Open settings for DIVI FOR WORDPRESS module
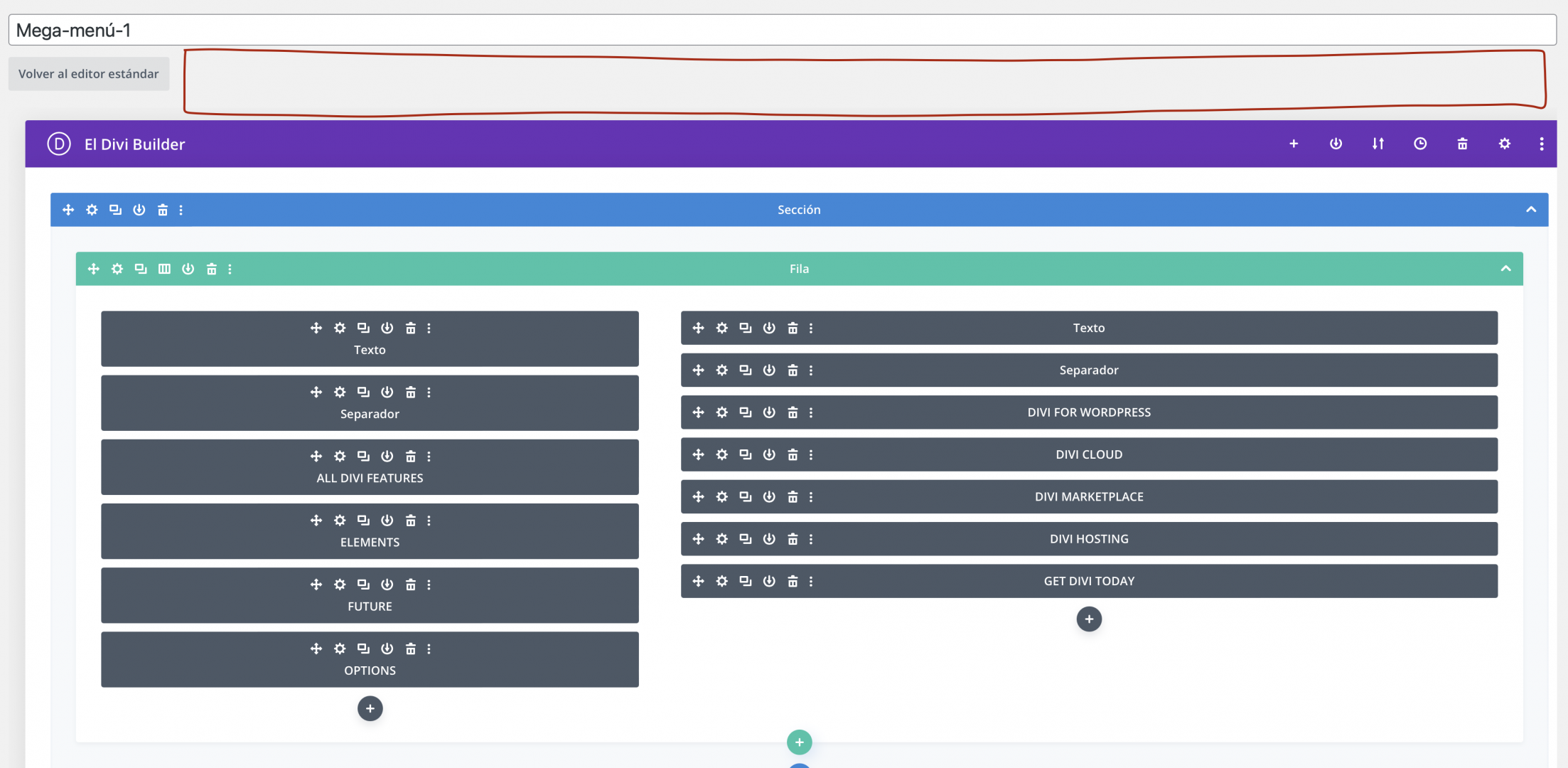Image resolution: width=1568 pixels, height=768 pixels. pos(722,412)
